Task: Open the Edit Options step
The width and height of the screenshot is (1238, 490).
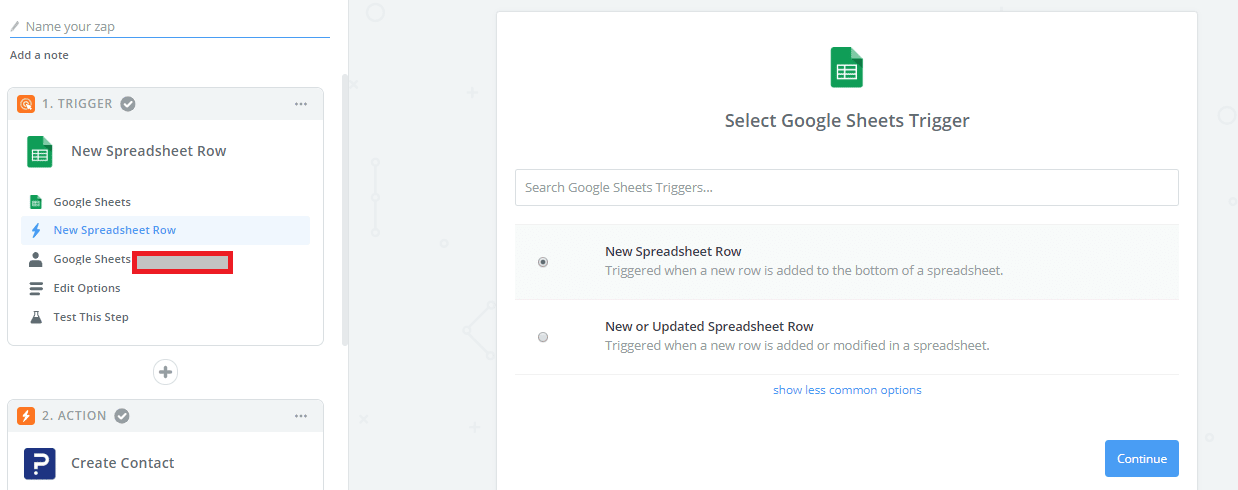Action: [x=87, y=288]
